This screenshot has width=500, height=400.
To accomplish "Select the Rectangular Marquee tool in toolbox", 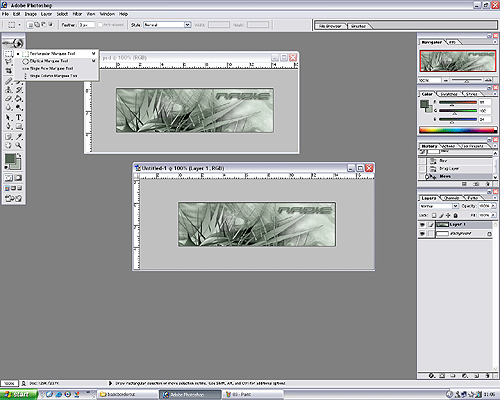I will 8,53.
